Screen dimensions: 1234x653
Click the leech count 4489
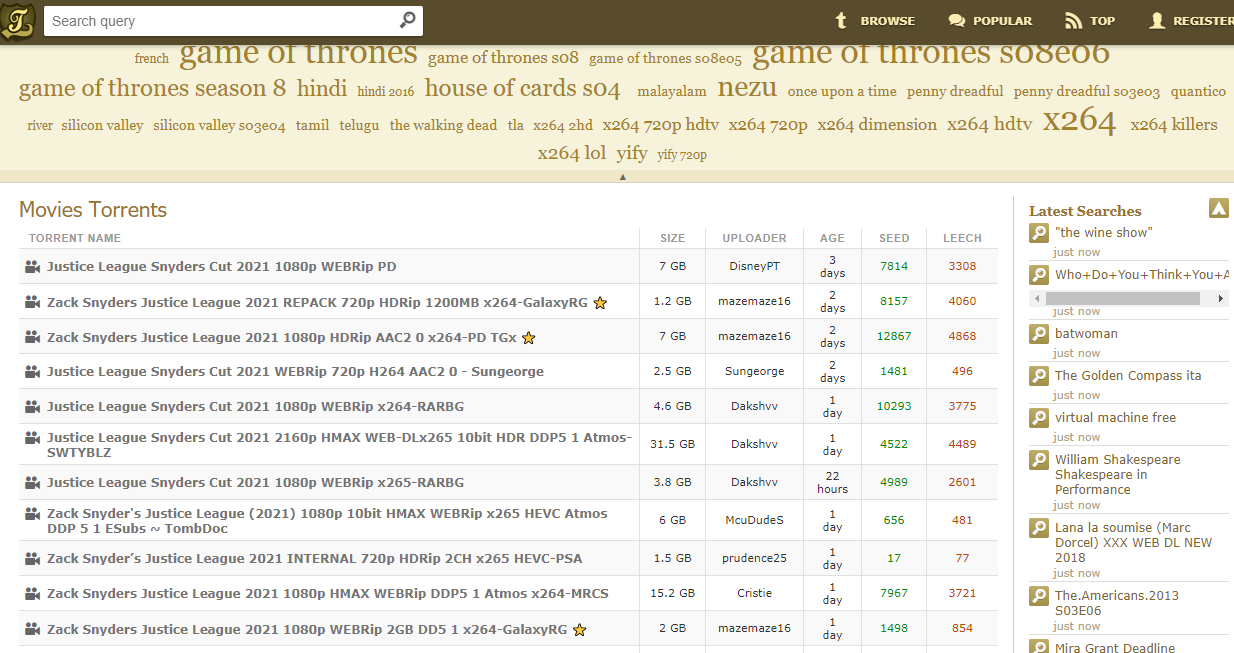coord(962,444)
